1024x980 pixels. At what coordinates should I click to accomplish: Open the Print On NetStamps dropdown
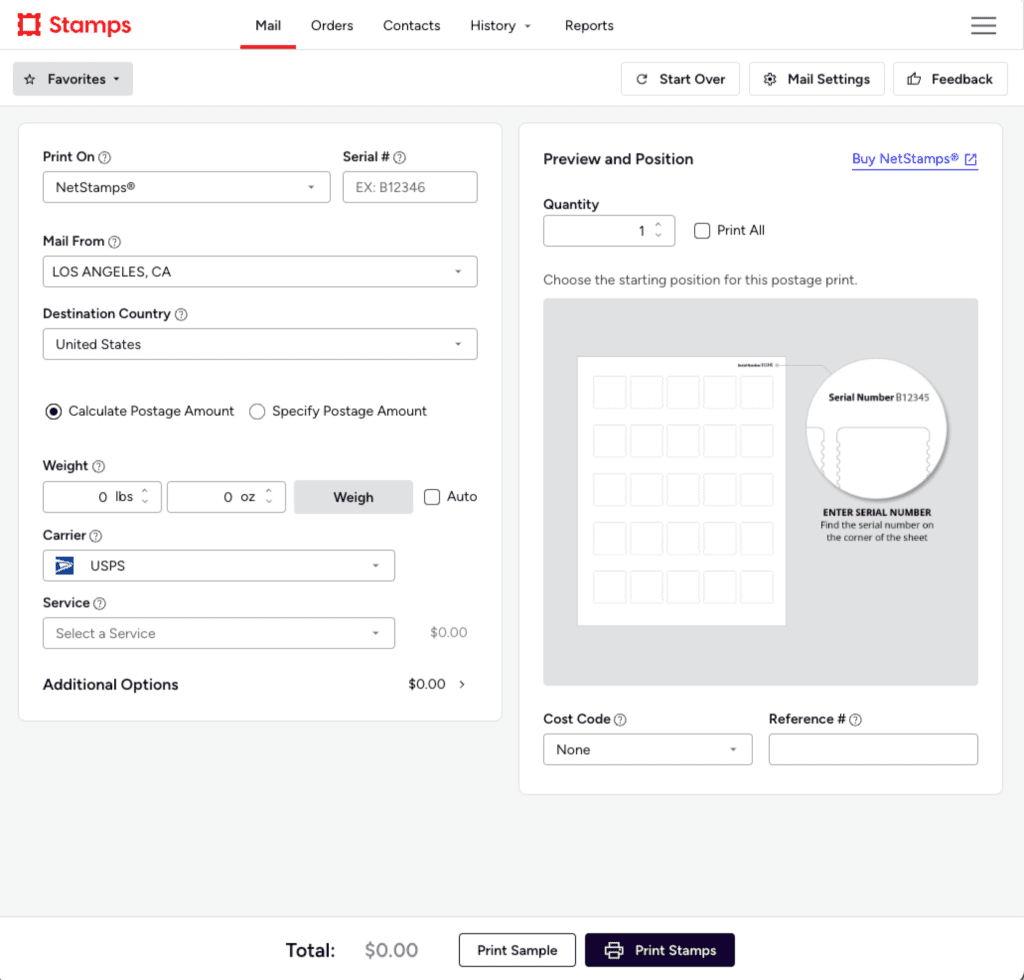(x=186, y=187)
